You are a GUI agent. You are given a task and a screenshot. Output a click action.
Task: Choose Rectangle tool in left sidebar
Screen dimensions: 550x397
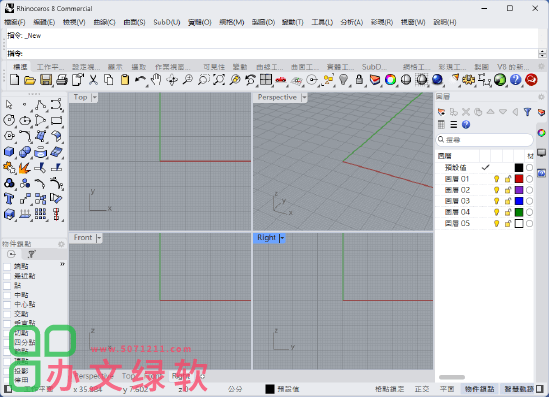click(x=56, y=120)
